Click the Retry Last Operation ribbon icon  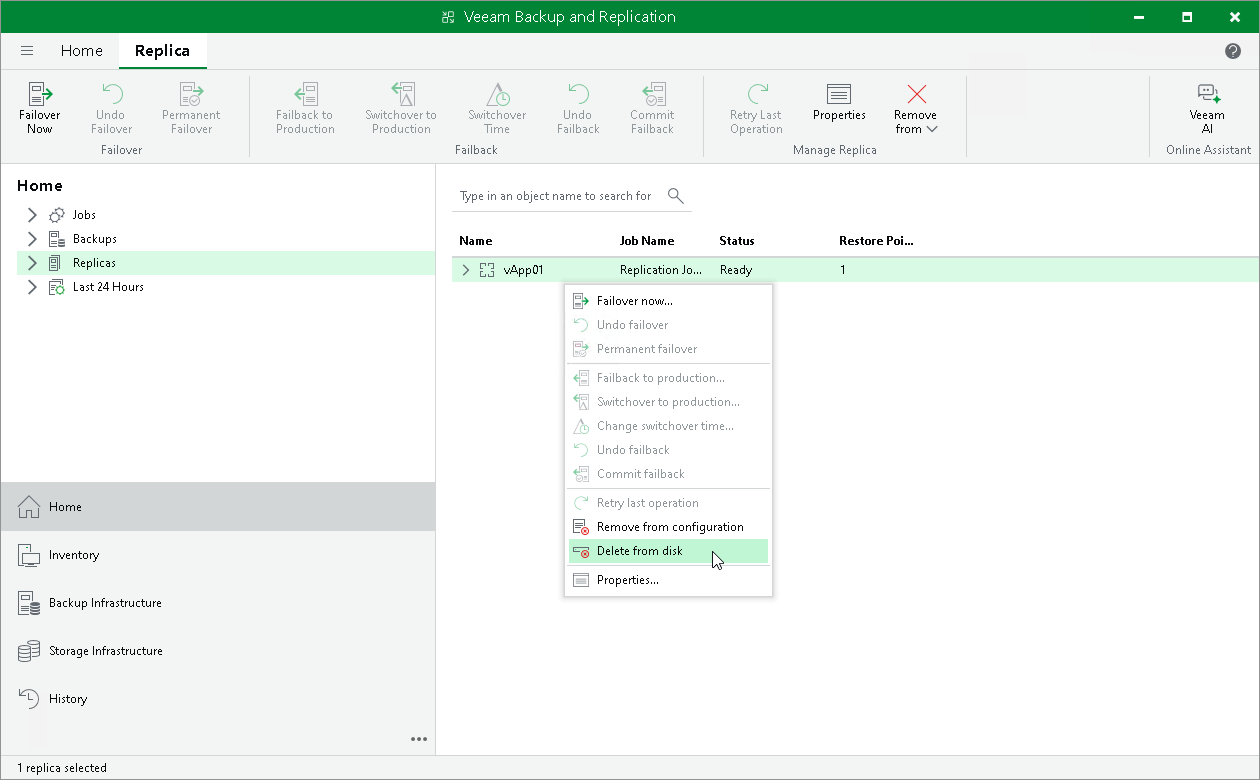757,94
